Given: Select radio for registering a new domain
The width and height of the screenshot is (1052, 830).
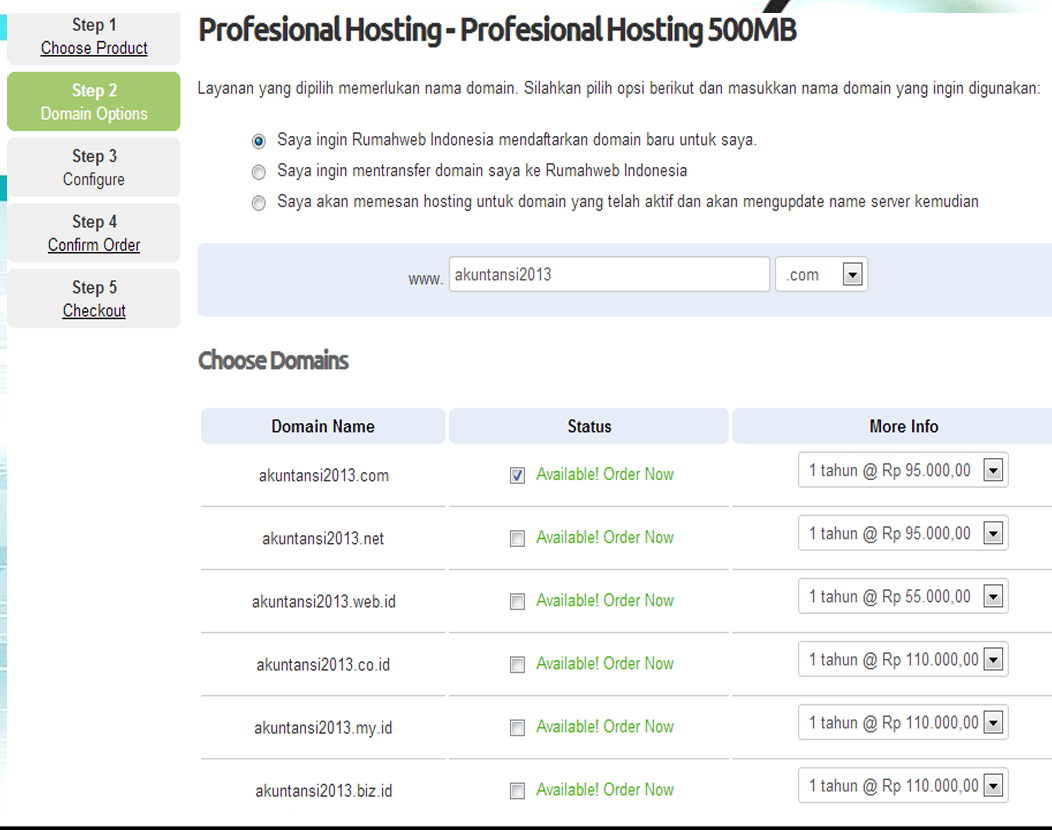Looking at the screenshot, I should click(x=258, y=141).
